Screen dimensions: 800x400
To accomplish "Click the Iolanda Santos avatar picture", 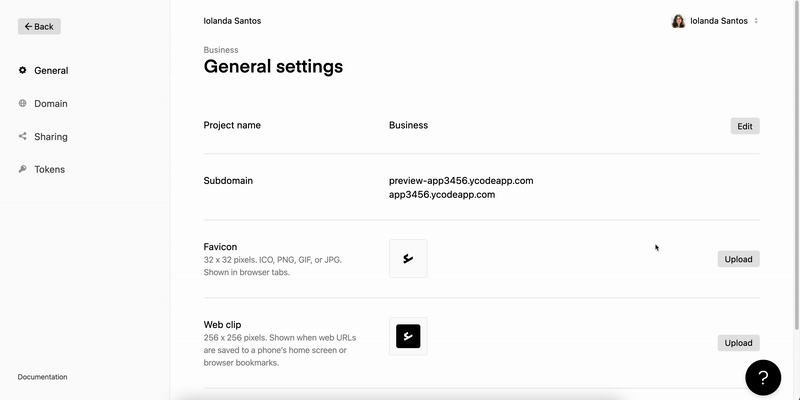I will tap(678, 21).
